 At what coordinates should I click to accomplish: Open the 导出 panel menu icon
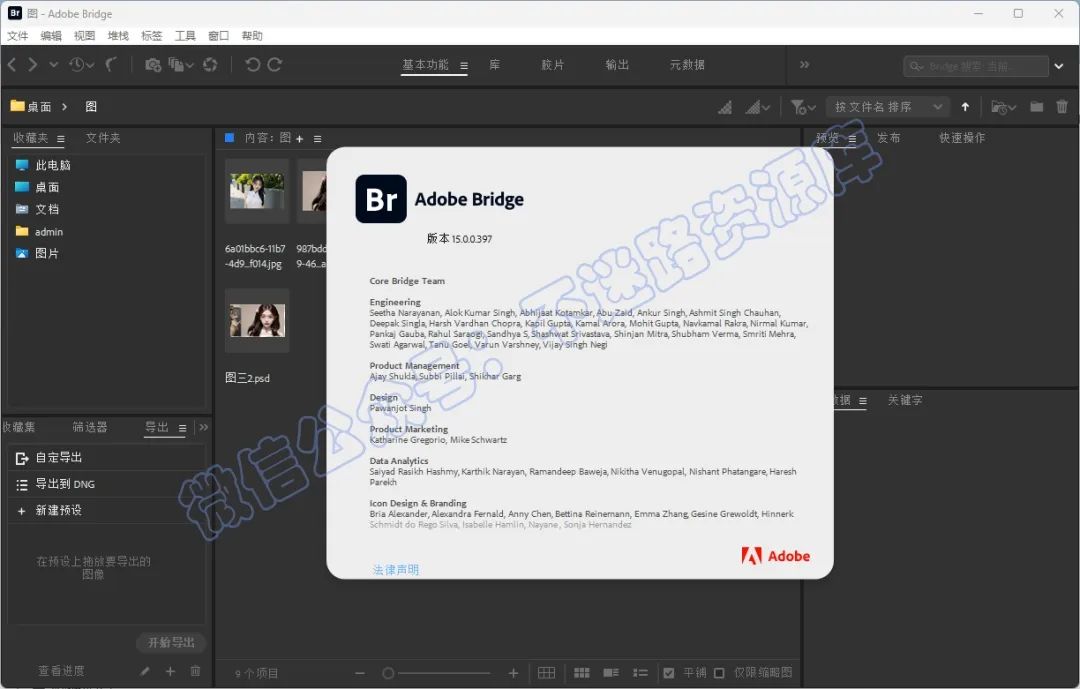pos(183,428)
